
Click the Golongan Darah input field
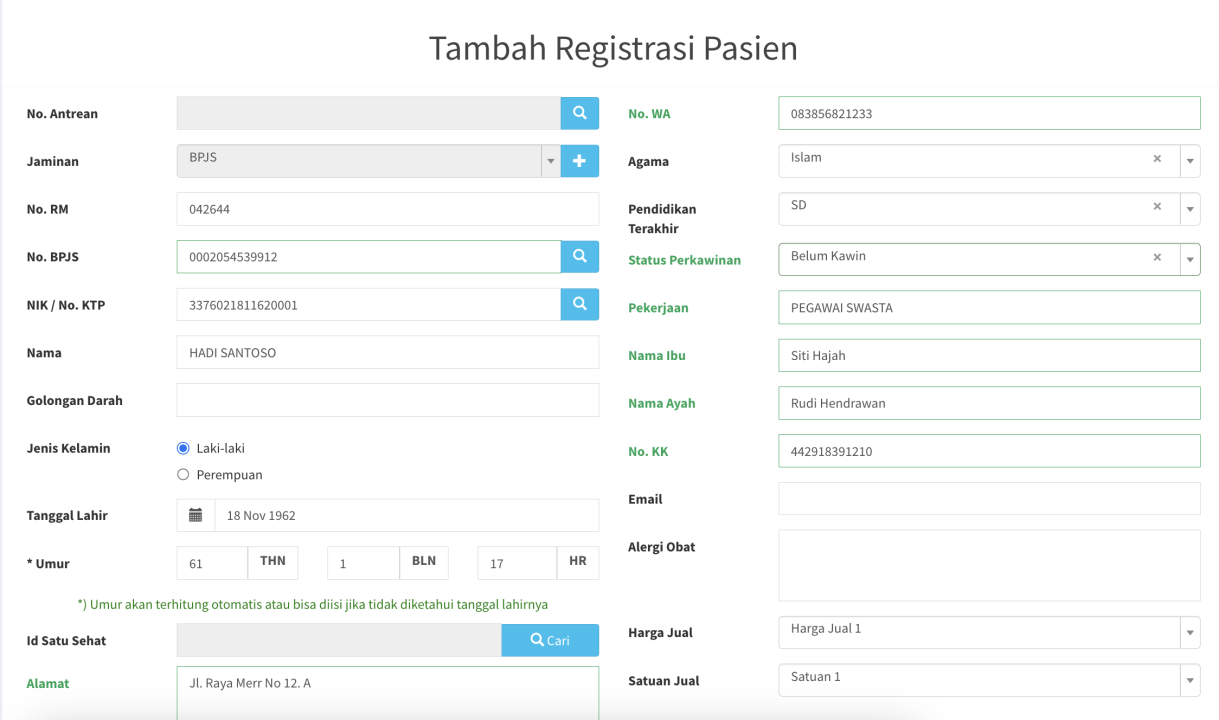point(388,400)
